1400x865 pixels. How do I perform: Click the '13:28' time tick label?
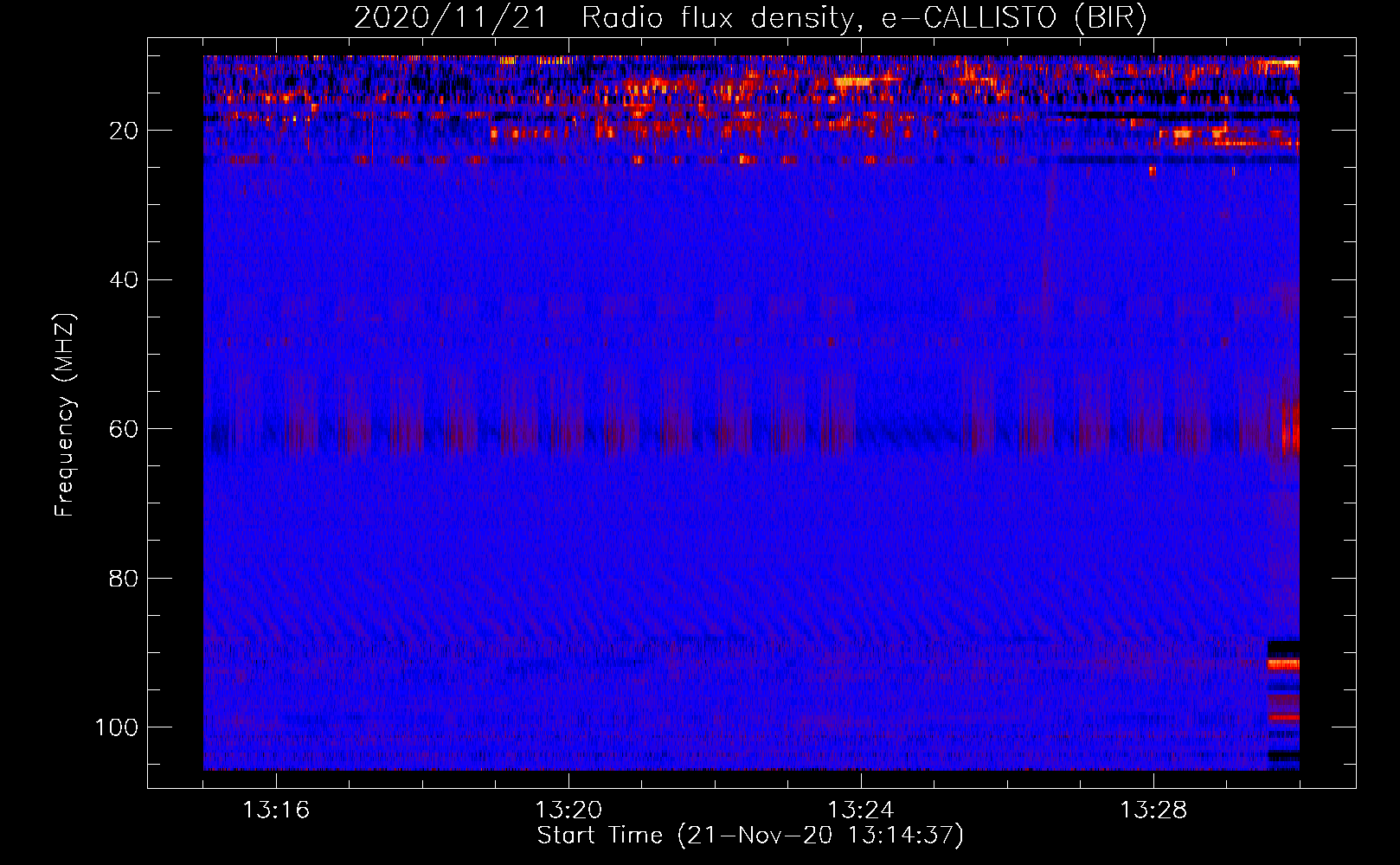(1153, 811)
